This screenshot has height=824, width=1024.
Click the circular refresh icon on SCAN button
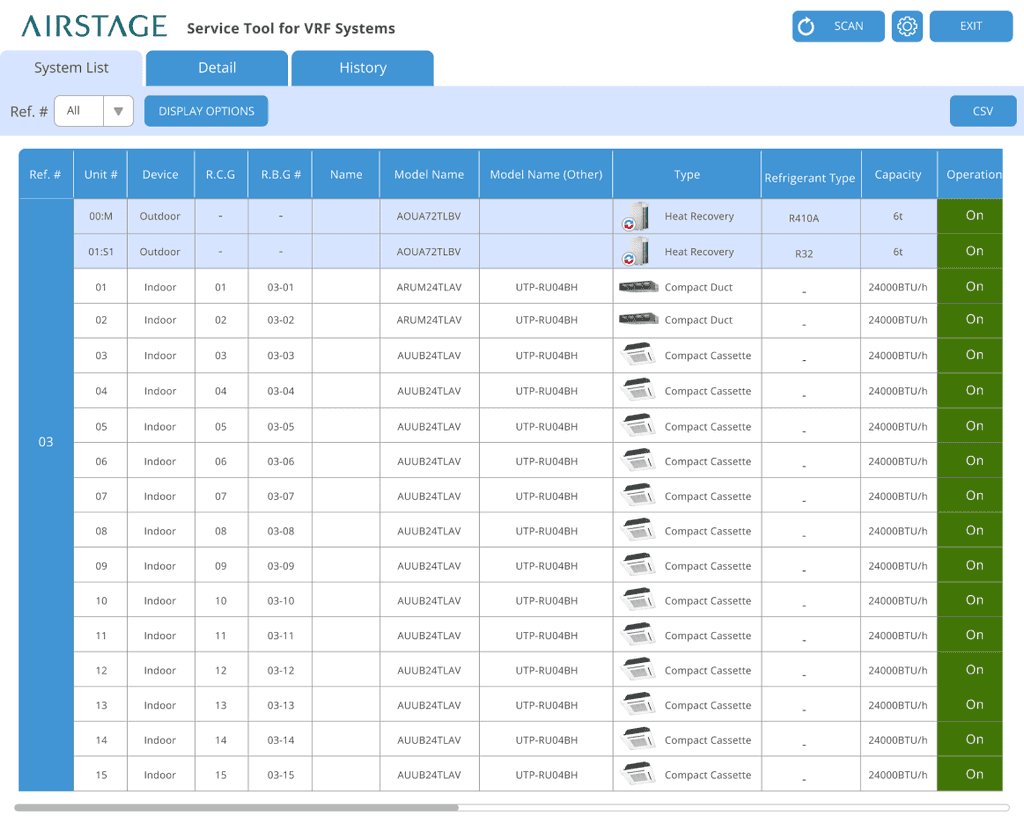(x=807, y=26)
